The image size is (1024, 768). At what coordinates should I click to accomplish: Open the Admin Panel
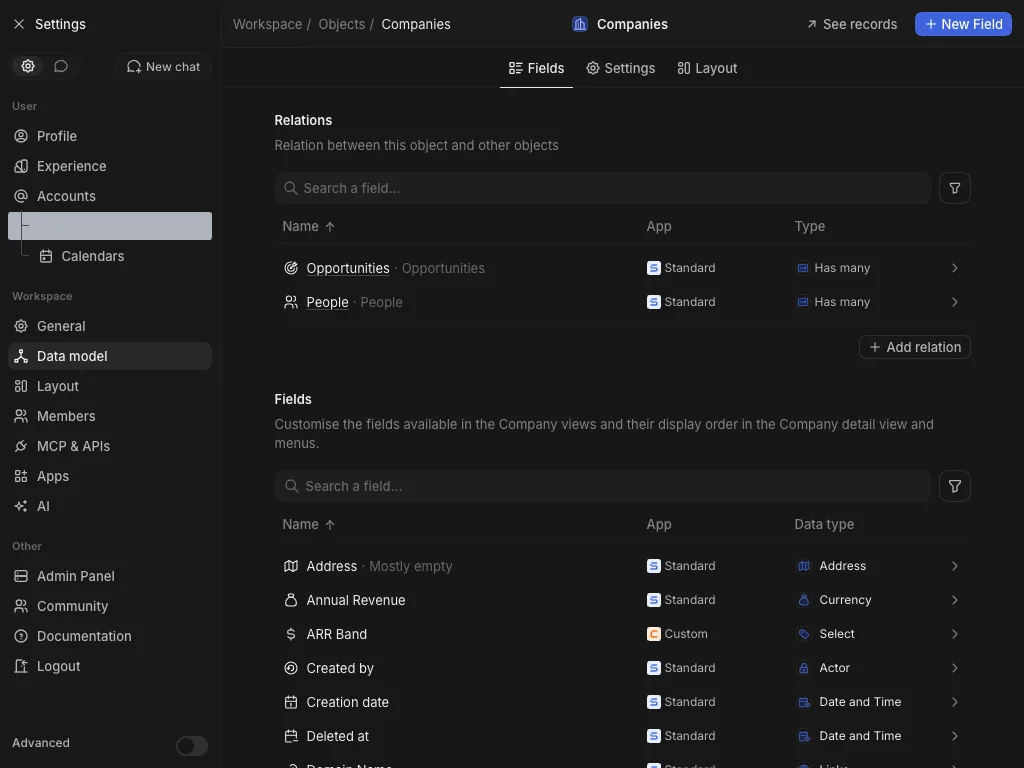click(x=110, y=576)
